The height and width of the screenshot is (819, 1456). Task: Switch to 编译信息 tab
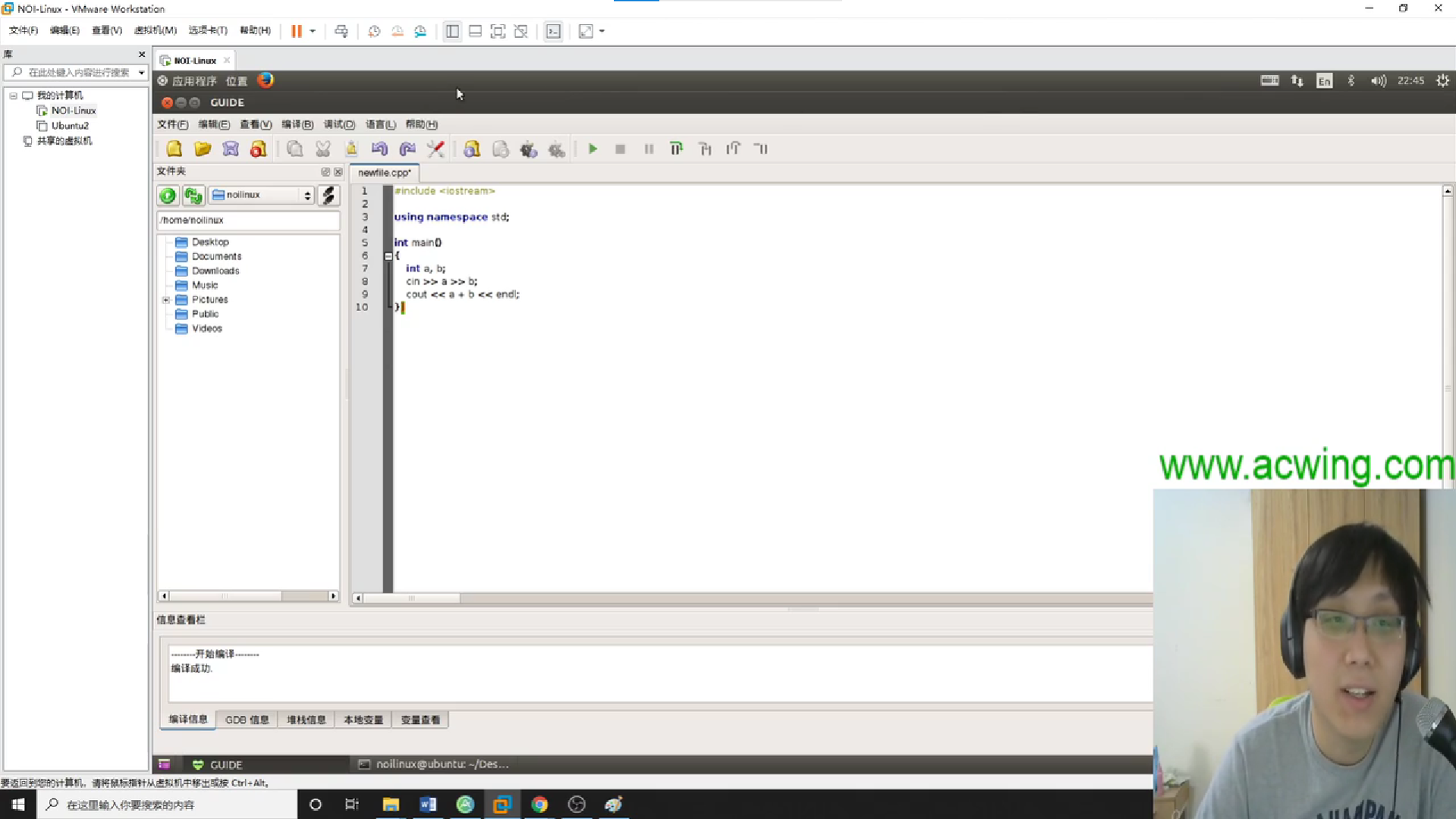coord(188,720)
